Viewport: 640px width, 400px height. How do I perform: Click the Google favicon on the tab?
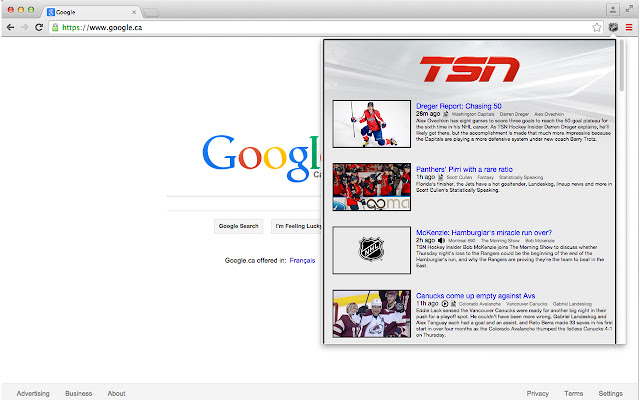(51, 12)
